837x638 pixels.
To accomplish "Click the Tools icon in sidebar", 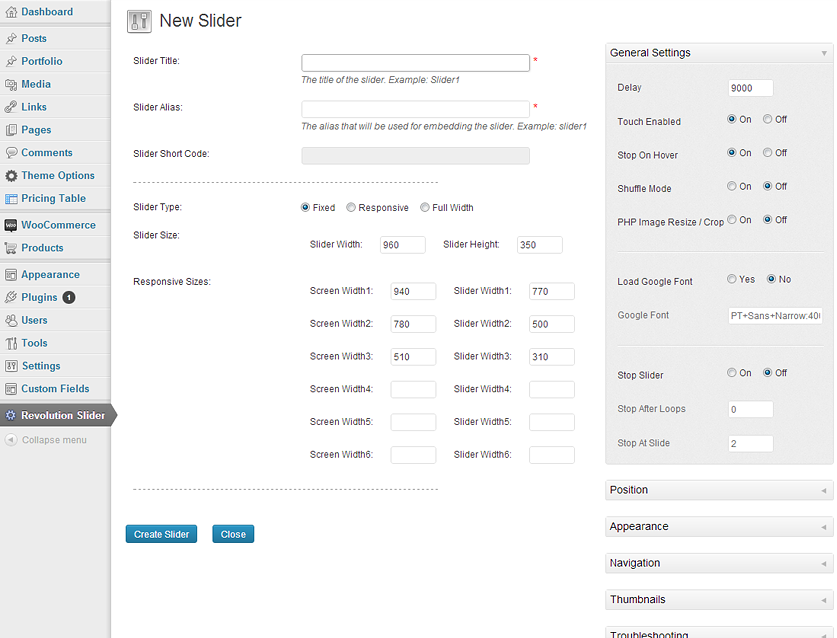I will pyautogui.click(x=11, y=343).
